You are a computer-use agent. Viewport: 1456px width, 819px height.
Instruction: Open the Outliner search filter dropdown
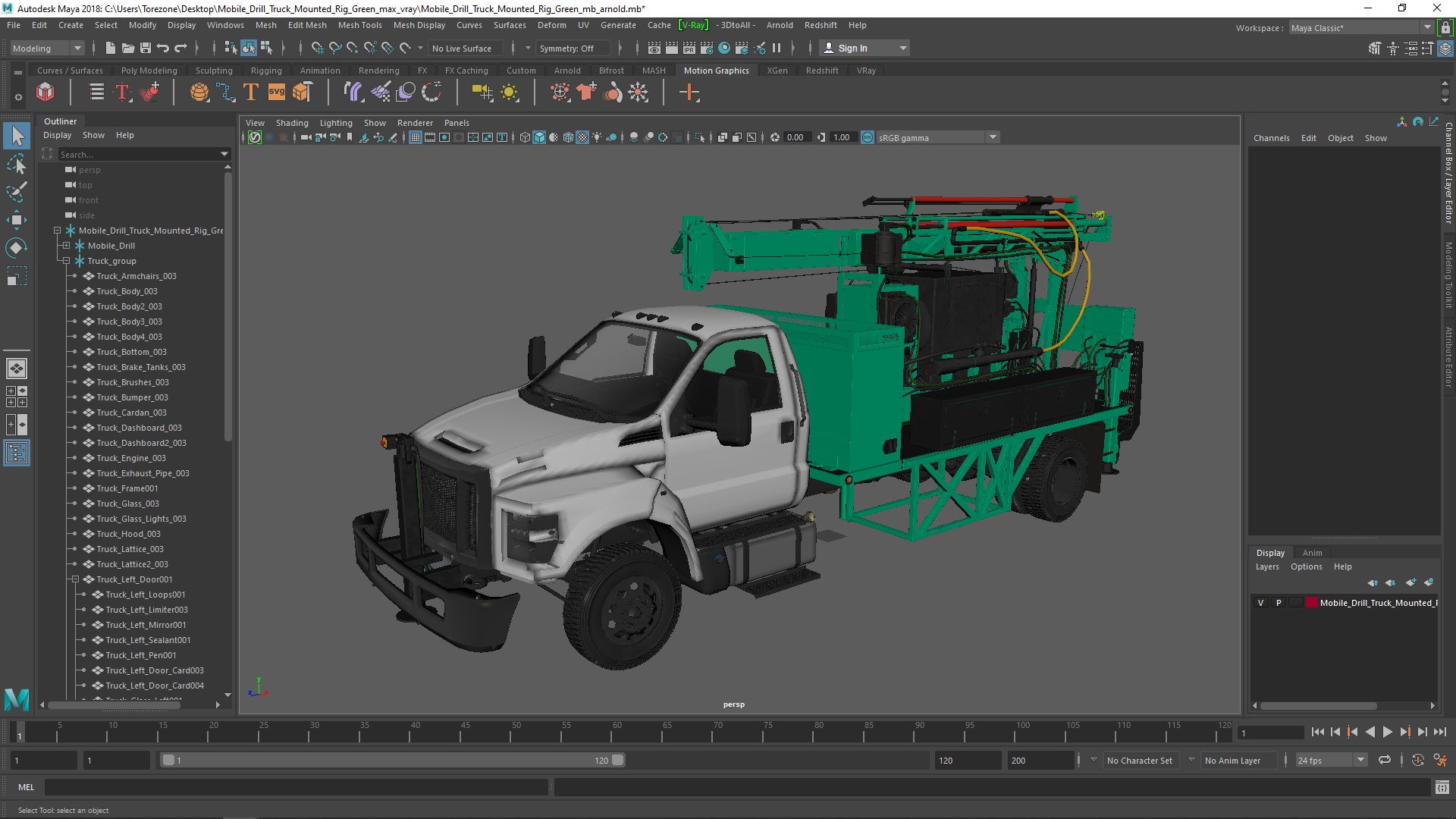224,154
